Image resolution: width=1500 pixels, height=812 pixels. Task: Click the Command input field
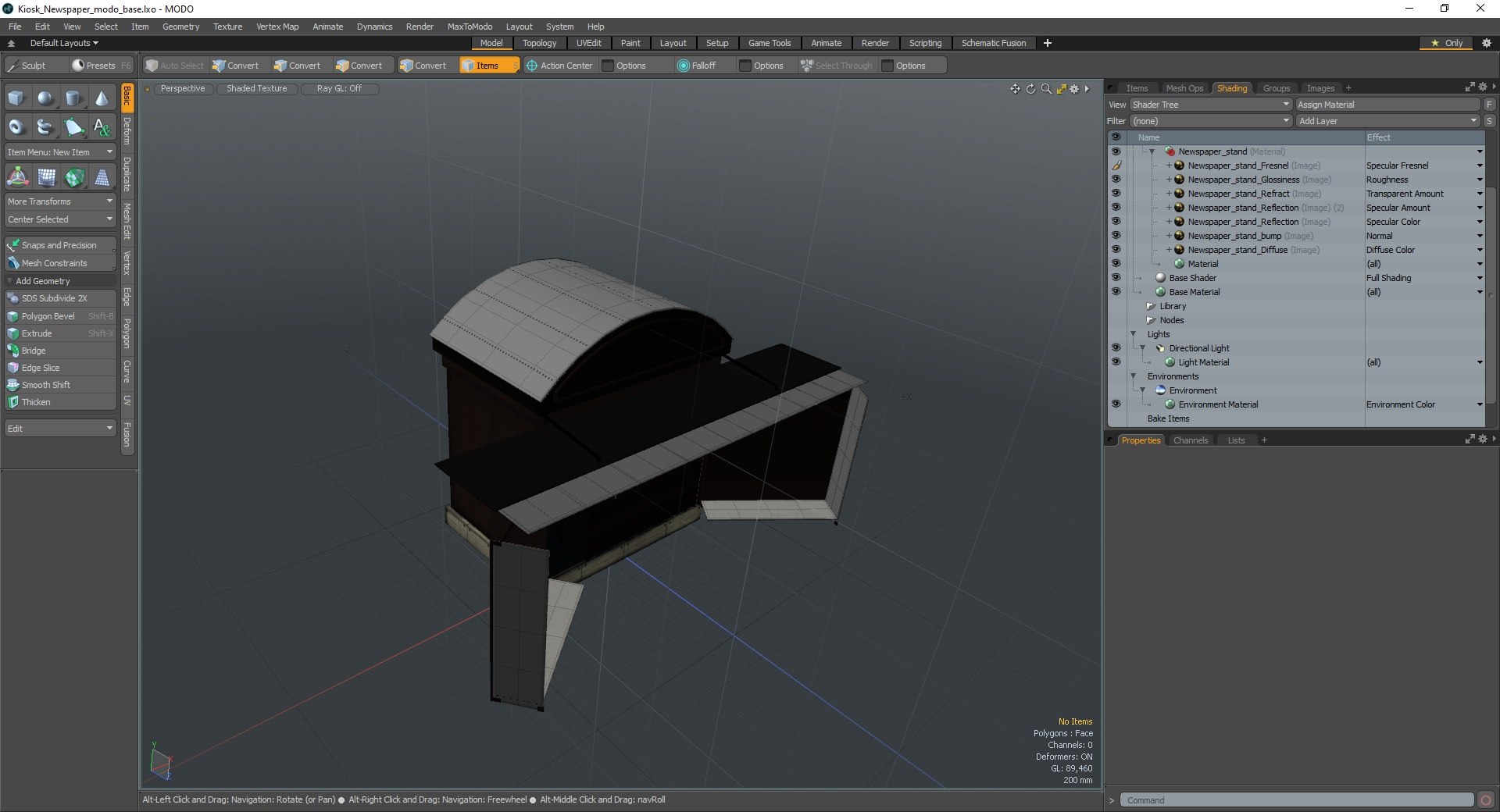tap(1297, 800)
